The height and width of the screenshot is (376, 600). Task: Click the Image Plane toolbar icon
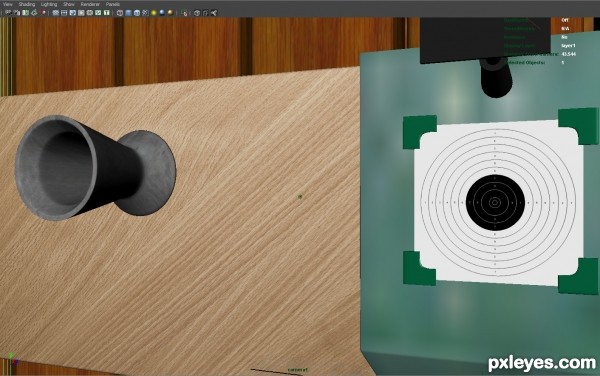coord(34,13)
